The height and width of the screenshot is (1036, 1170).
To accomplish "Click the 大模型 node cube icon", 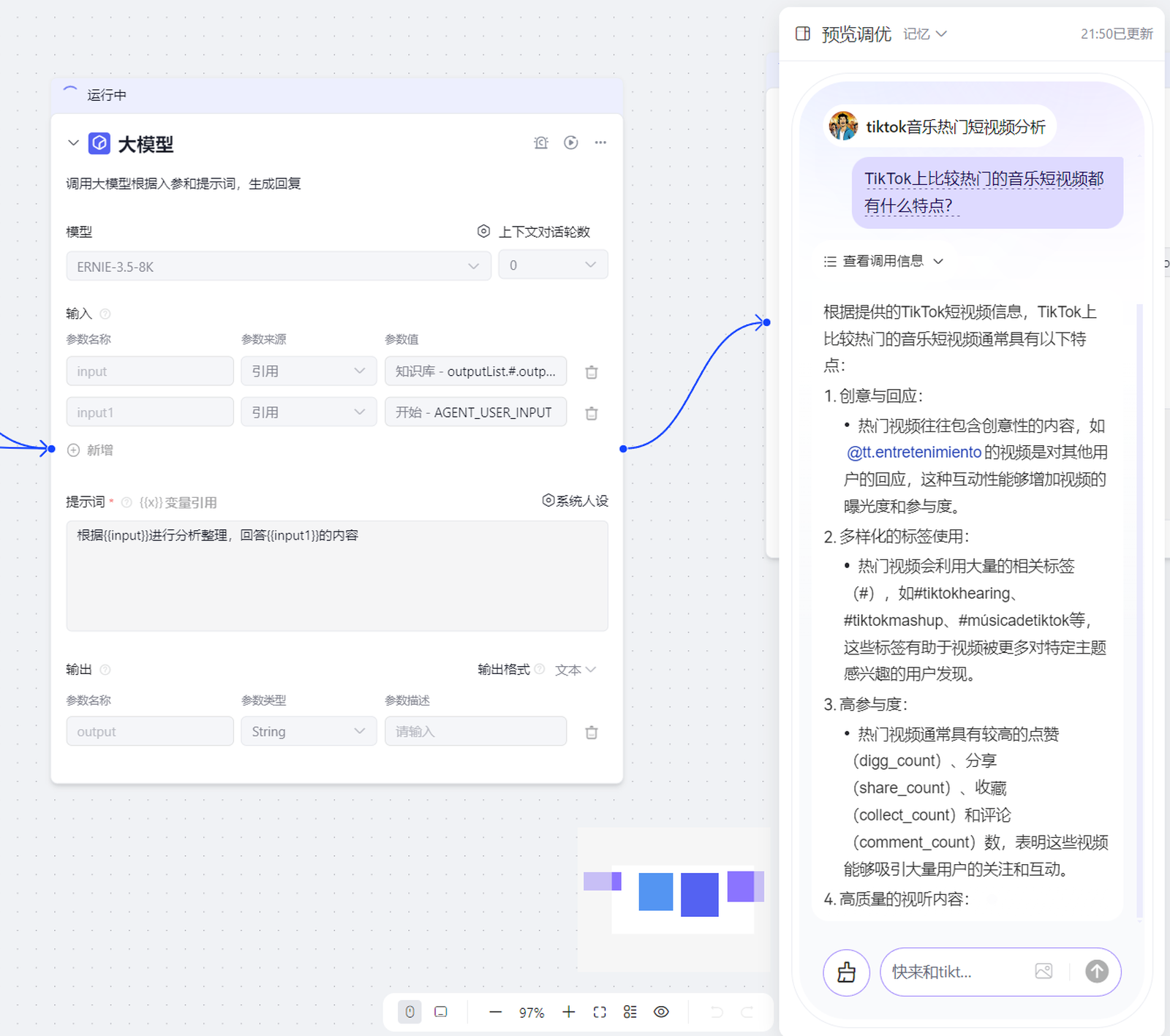I will pos(99,143).
